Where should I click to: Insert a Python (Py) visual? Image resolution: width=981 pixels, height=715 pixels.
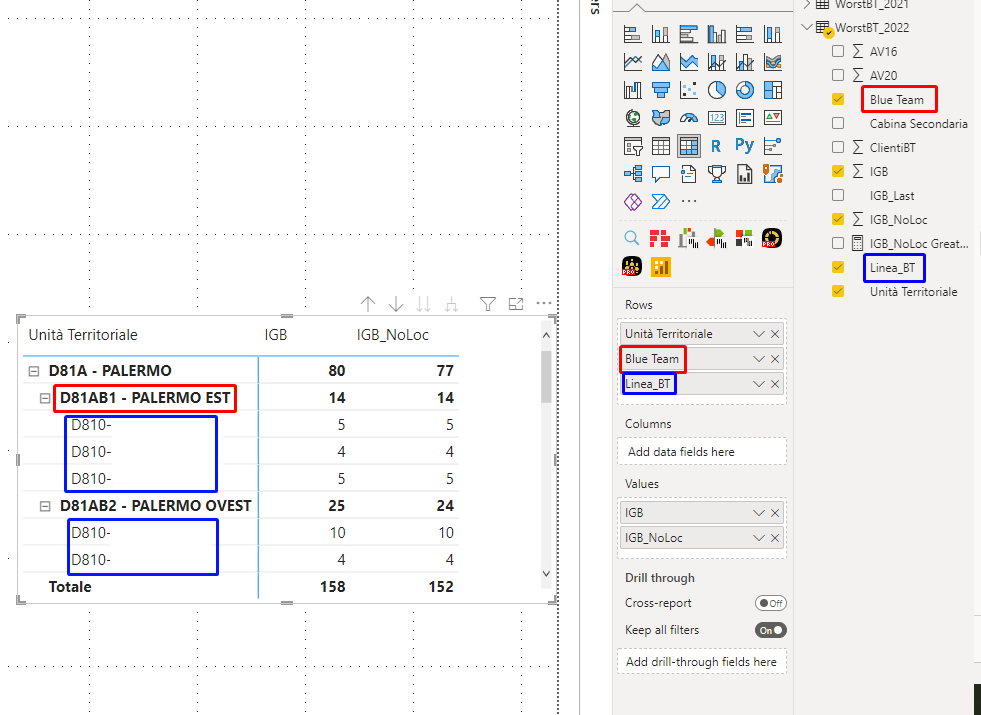coord(745,145)
